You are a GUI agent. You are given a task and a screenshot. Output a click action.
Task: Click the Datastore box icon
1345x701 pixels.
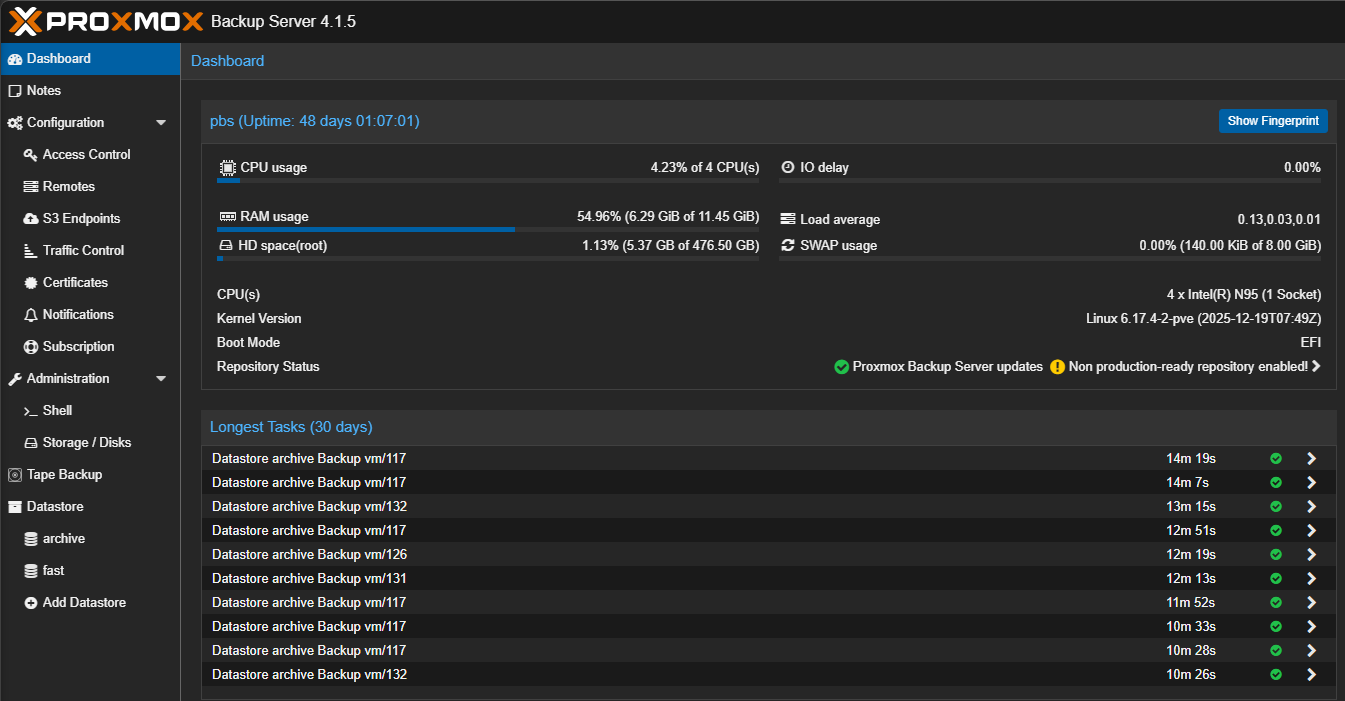(15, 507)
